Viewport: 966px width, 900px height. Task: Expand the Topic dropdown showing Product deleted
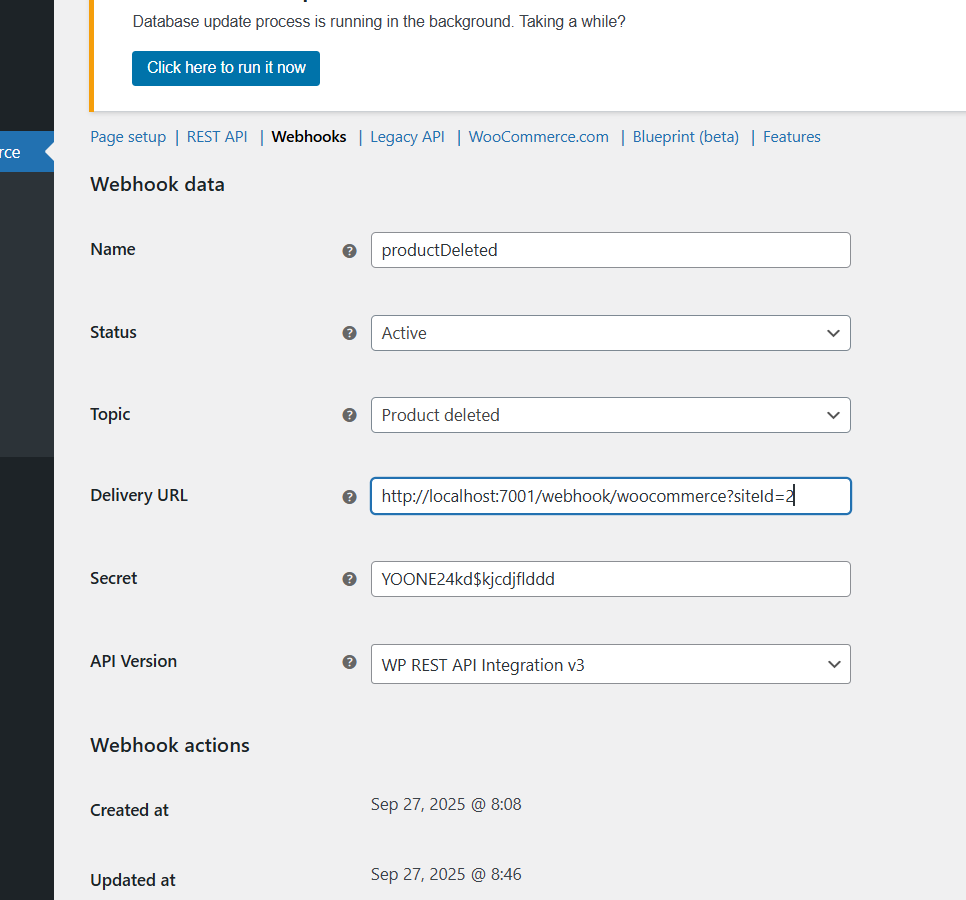(x=610, y=415)
